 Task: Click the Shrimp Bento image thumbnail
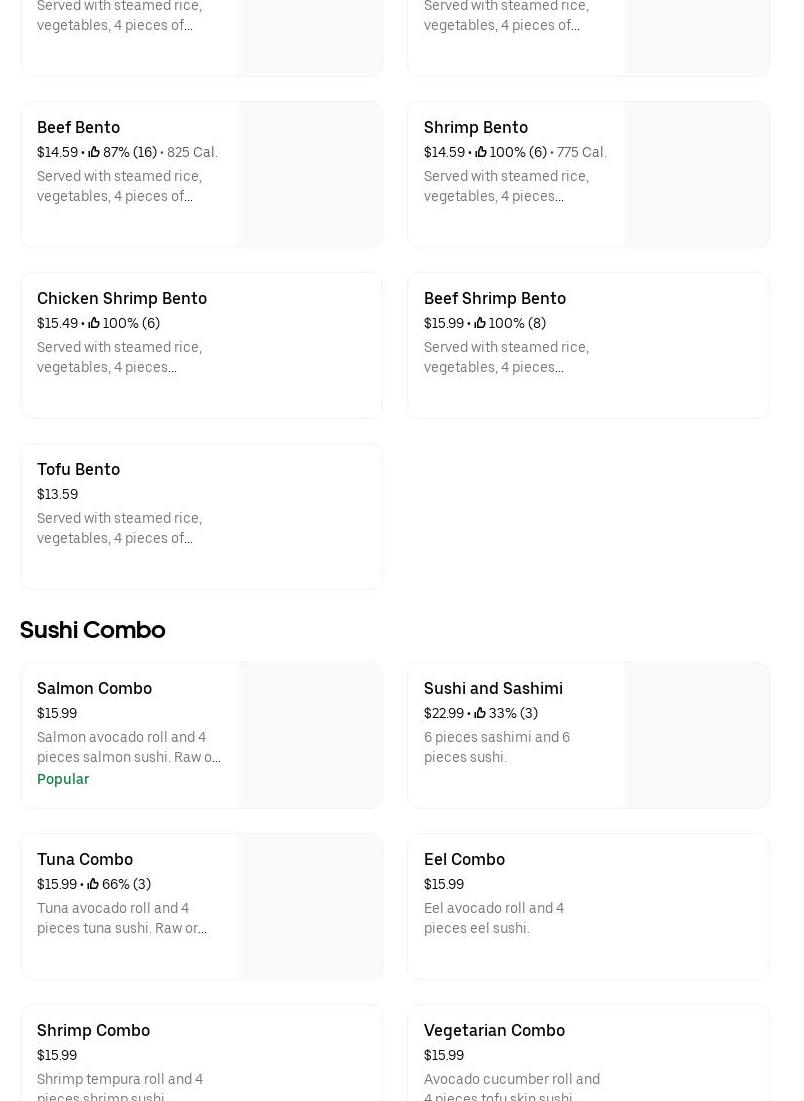696,174
